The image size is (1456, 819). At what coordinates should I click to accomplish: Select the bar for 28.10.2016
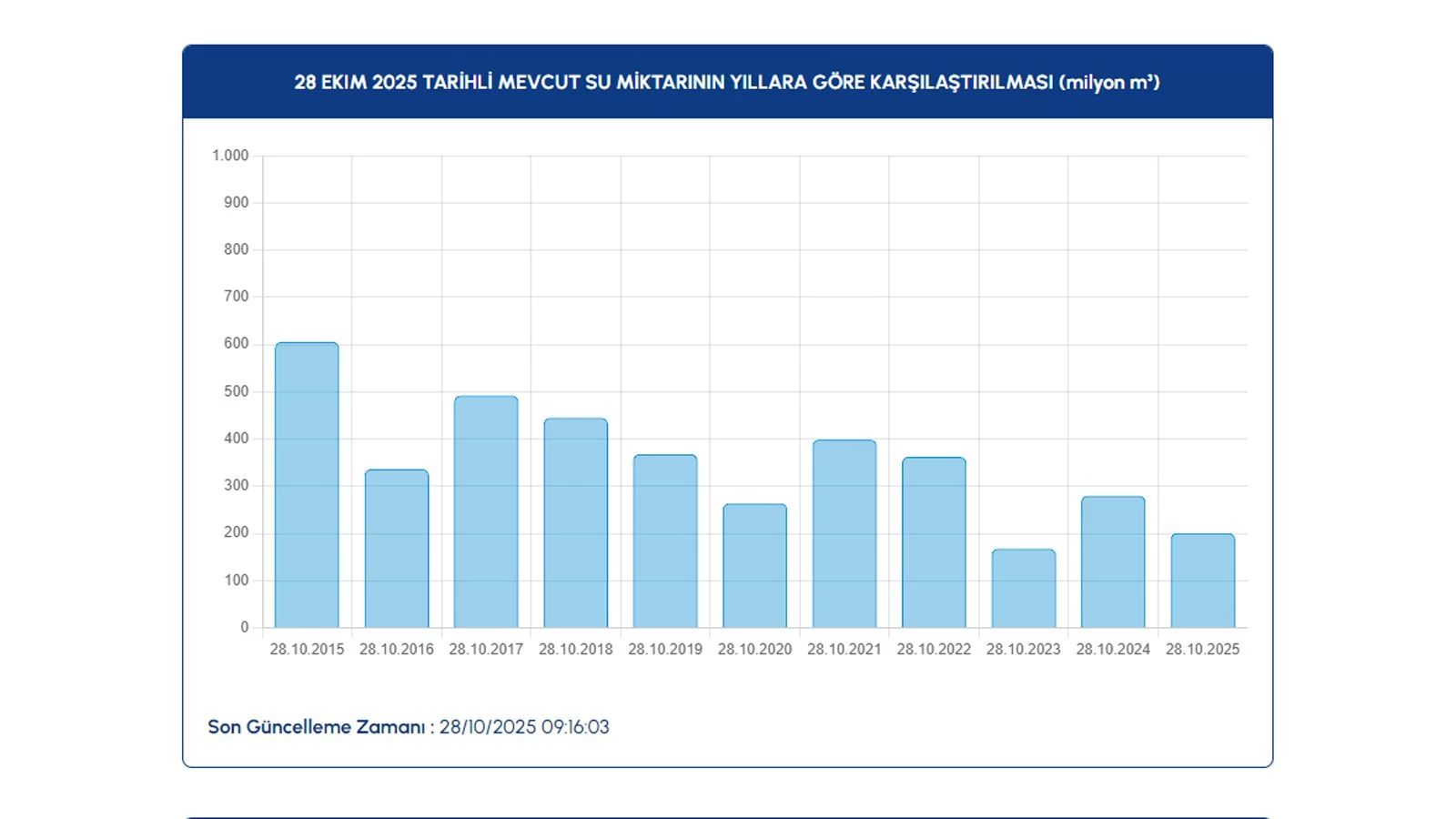tap(397, 549)
